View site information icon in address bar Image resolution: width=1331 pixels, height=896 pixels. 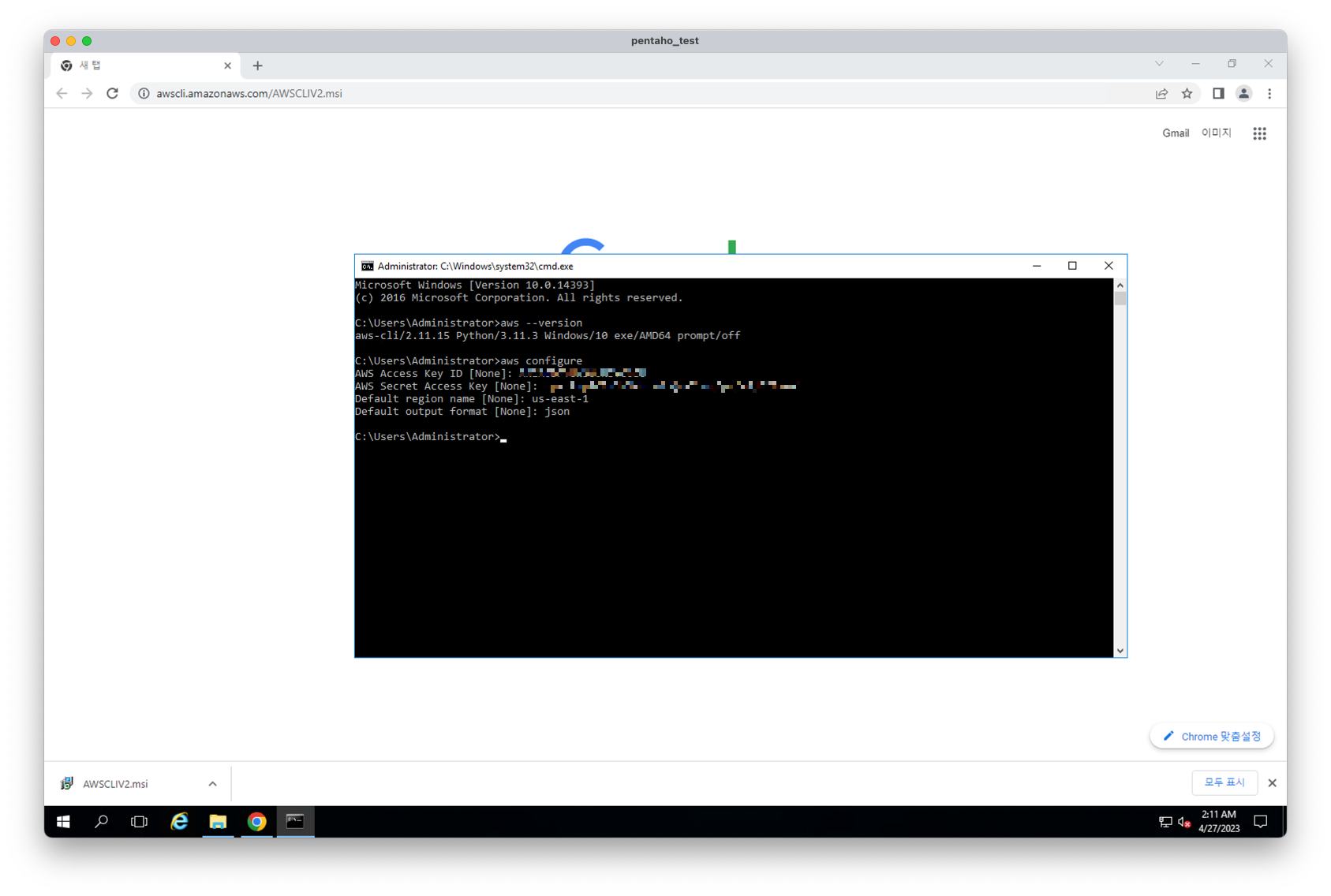click(x=144, y=93)
